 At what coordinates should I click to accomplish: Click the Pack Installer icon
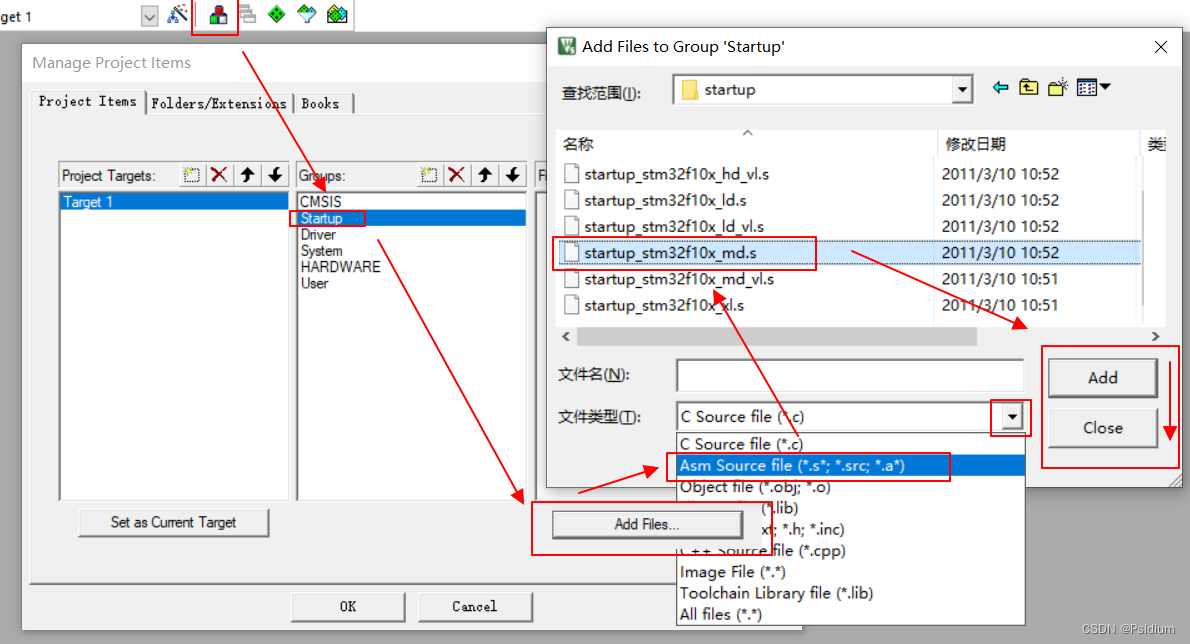point(337,14)
